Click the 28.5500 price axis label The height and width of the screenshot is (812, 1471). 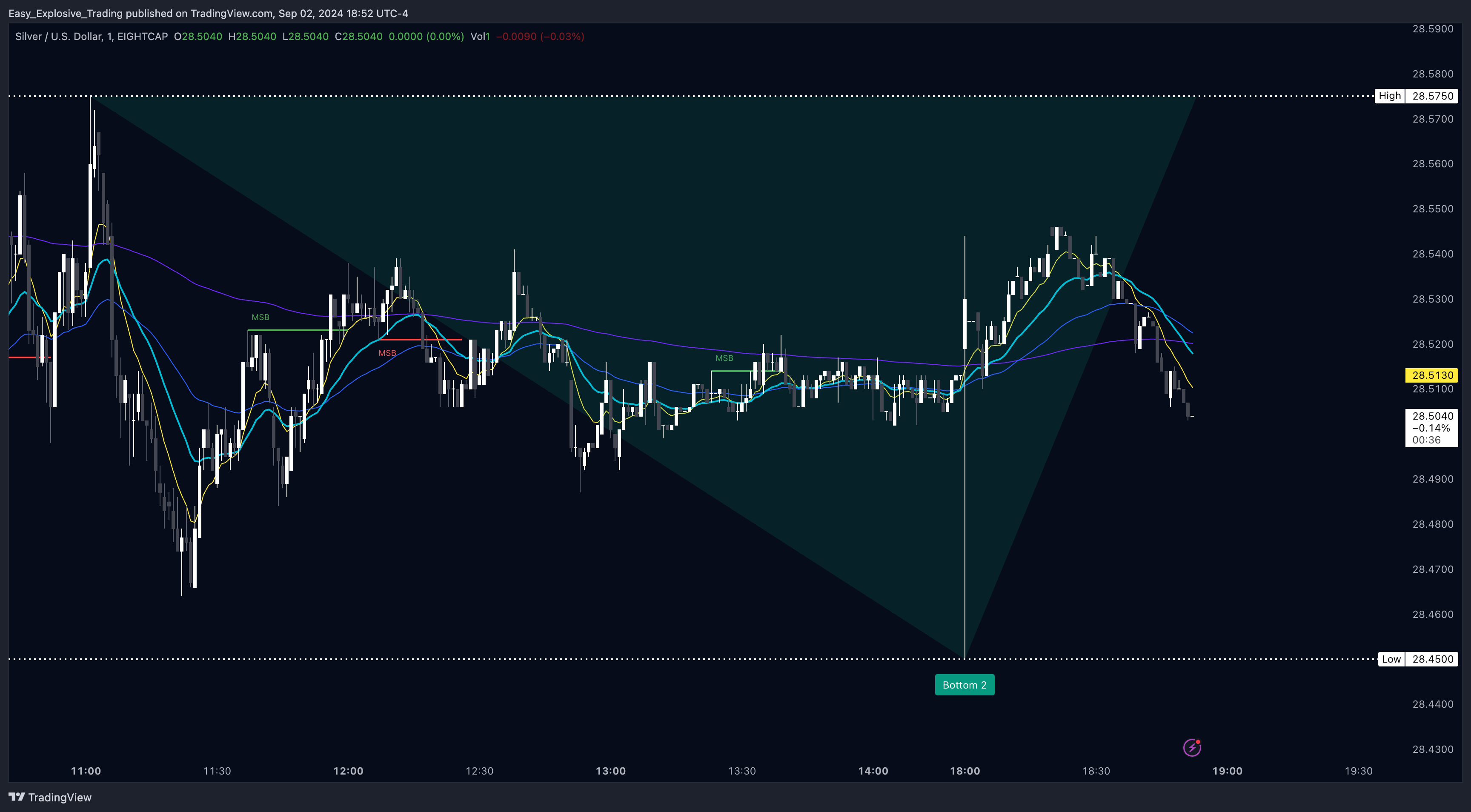[1433, 209]
